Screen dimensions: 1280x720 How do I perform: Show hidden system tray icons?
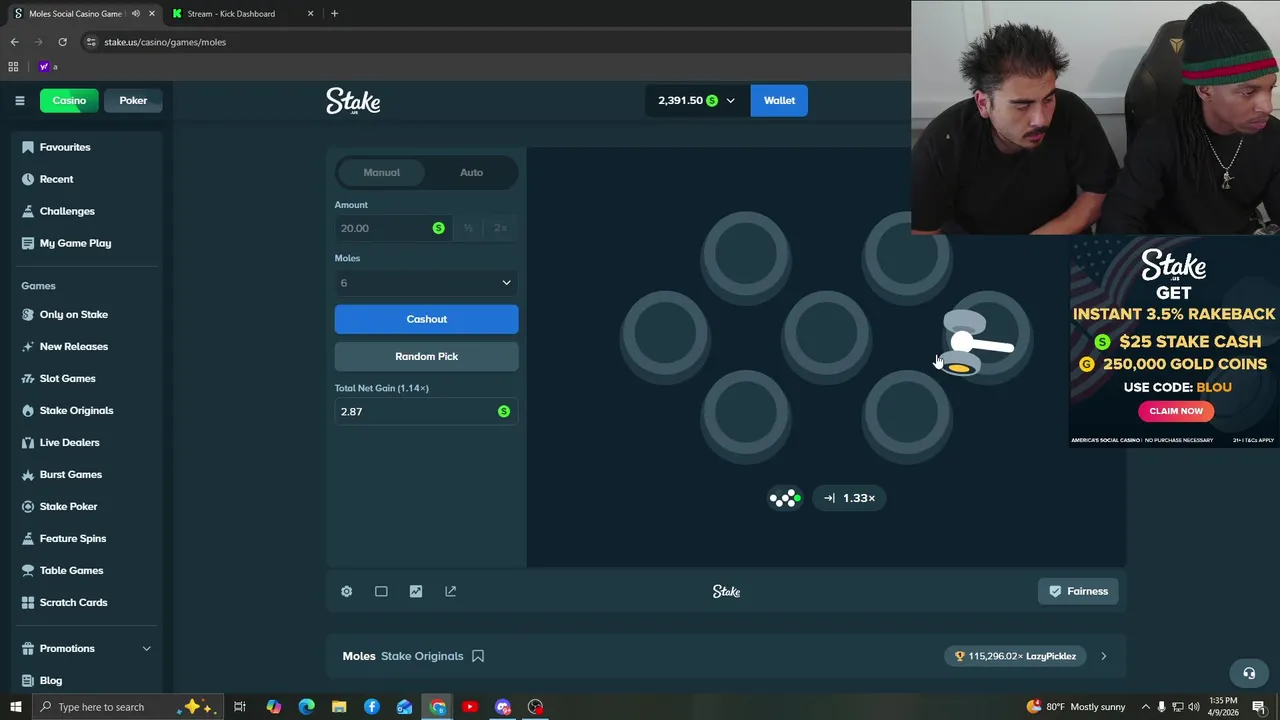point(1146,707)
